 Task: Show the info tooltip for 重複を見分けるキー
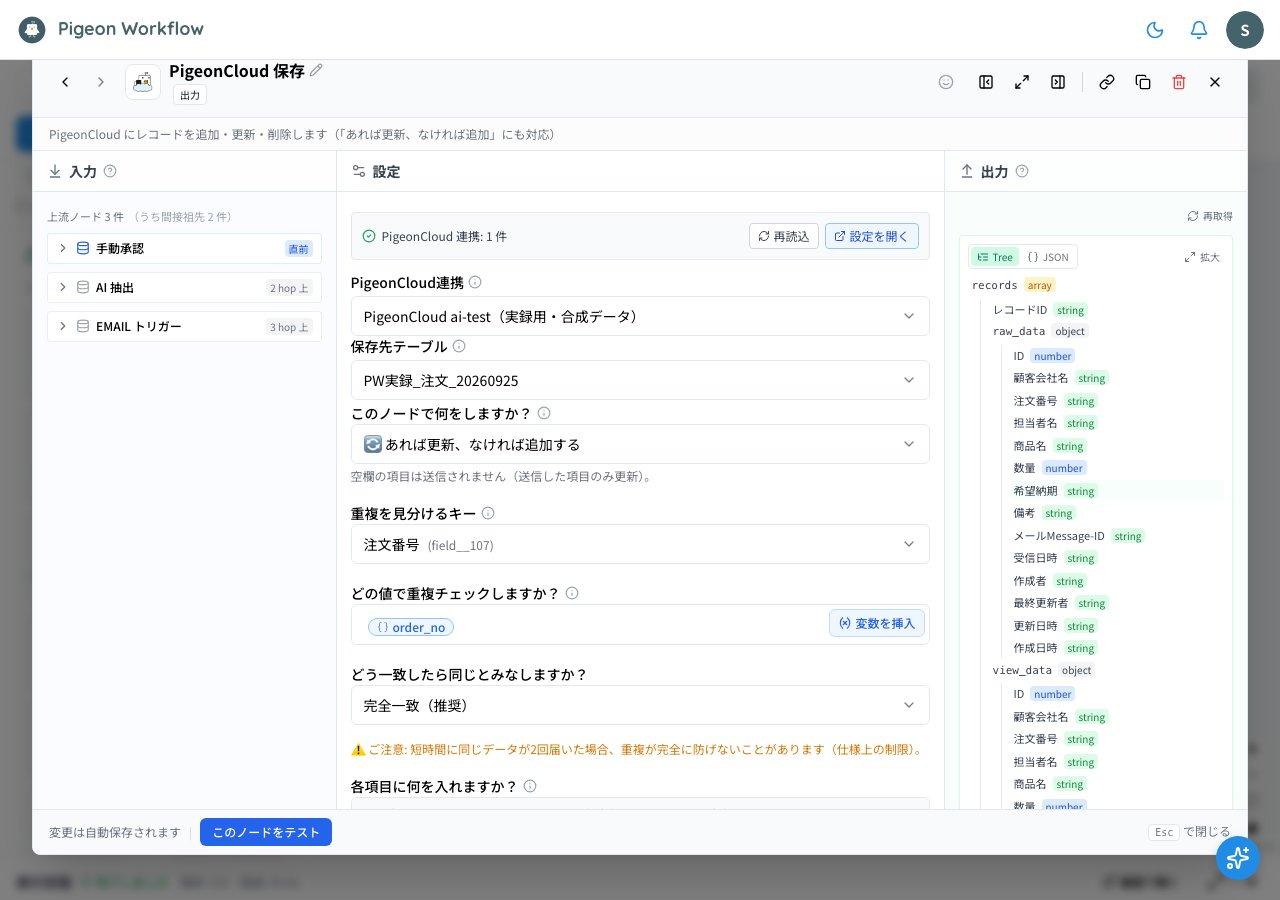point(488,513)
